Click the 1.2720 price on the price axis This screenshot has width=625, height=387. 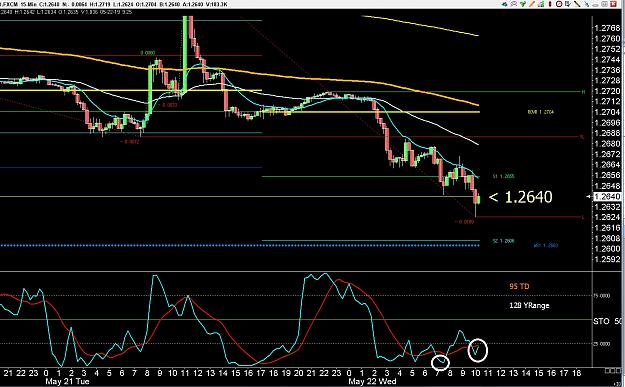click(x=607, y=91)
